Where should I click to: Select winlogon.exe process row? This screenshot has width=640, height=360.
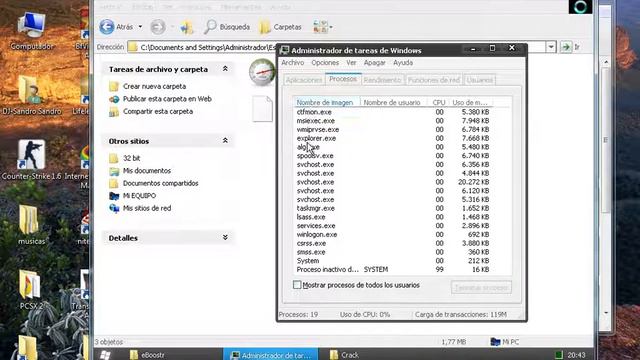(393, 235)
